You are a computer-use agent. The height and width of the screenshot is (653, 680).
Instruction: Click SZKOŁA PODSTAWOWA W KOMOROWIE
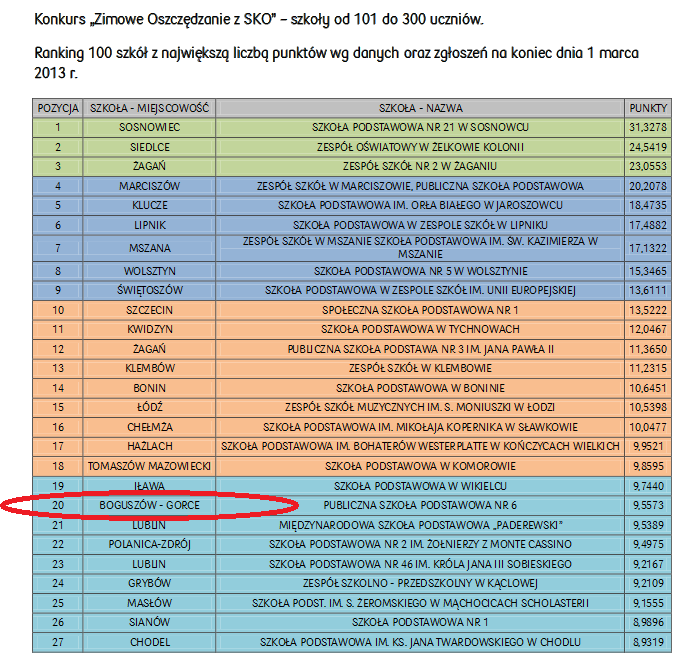coord(420,467)
